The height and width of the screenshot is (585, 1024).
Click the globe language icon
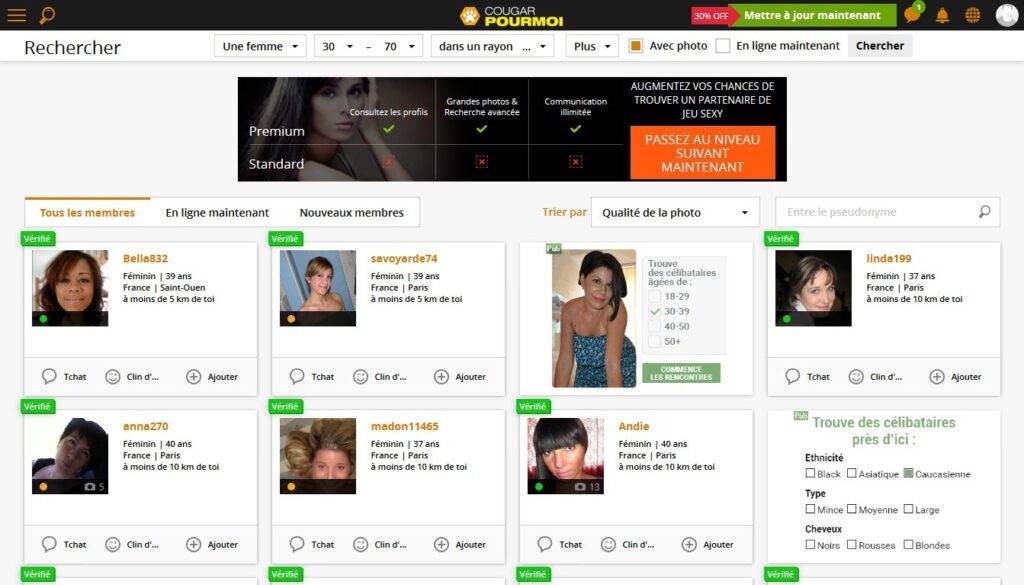point(973,15)
